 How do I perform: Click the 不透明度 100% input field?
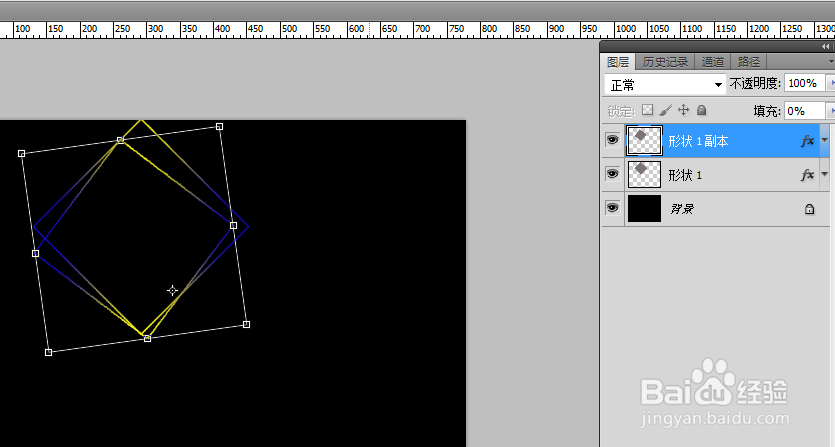pyautogui.click(x=804, y=83)
